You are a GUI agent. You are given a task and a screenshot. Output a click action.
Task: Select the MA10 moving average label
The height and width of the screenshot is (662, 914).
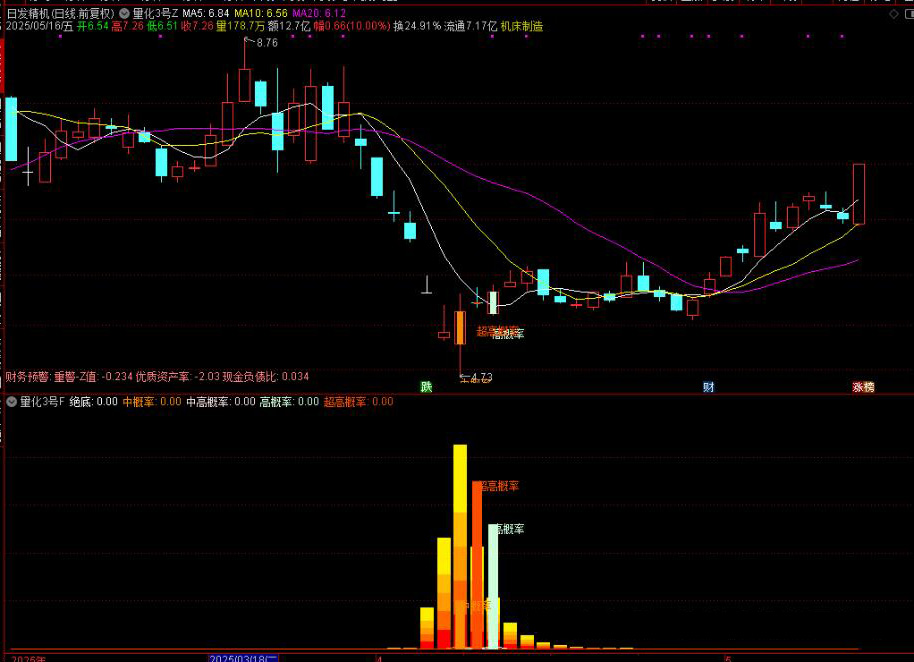click(261, 13)
